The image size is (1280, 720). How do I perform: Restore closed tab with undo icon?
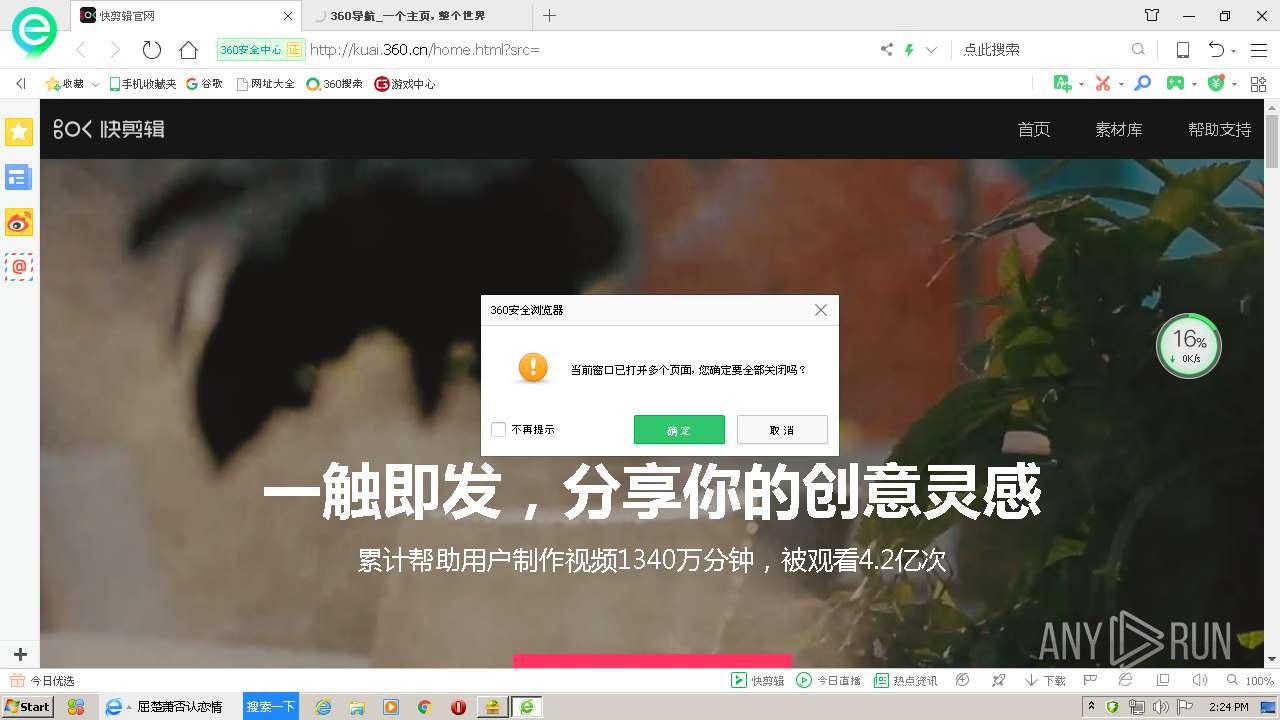(1215, 49)
